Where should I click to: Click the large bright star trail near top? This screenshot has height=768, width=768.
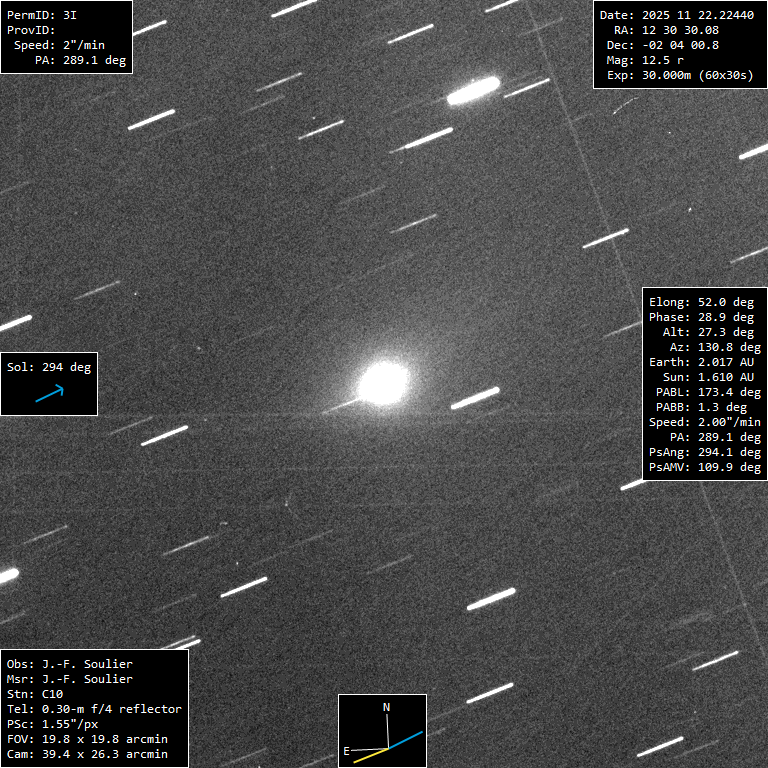[473, 92]
